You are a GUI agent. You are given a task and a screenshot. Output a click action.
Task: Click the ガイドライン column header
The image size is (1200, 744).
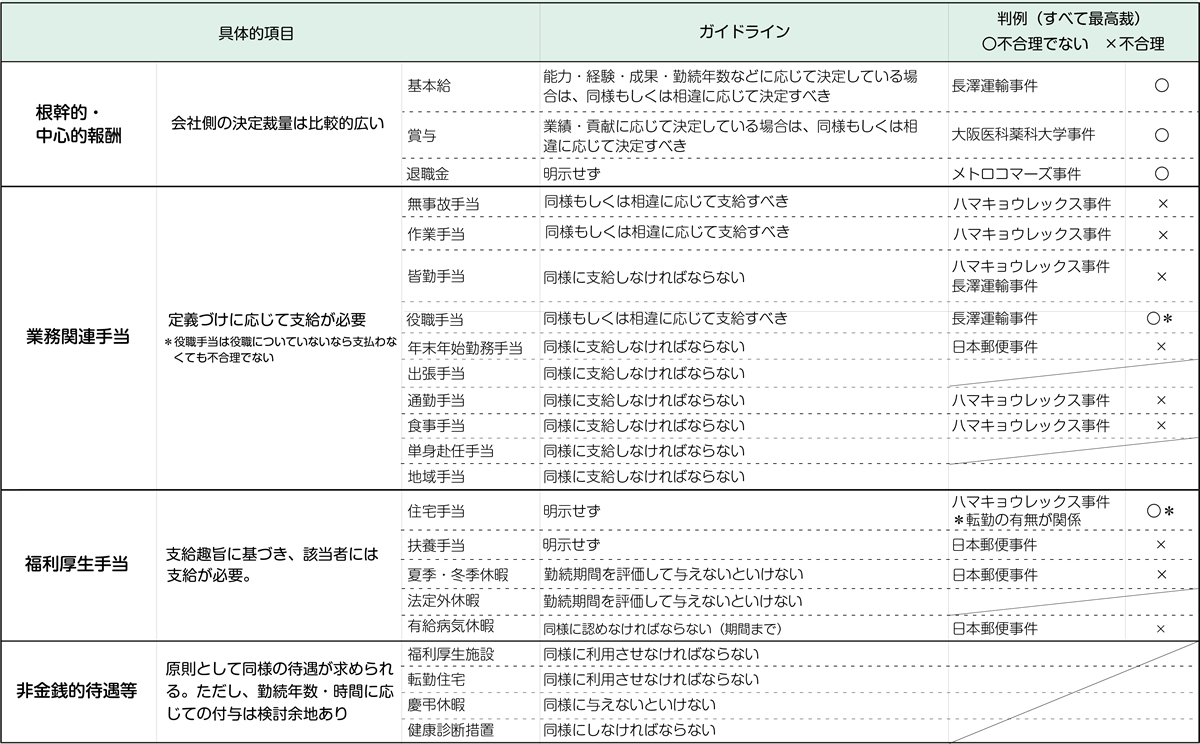click(x=744, y=33)
